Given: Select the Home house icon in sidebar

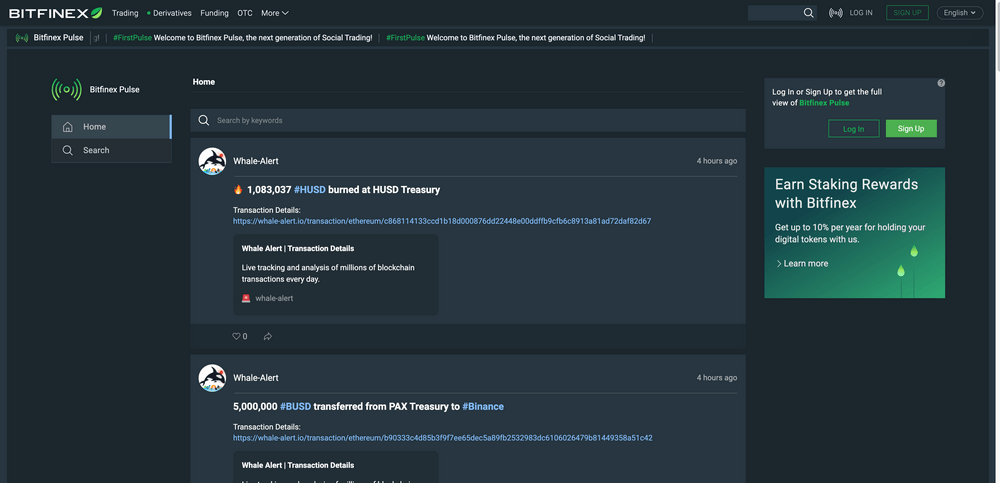Looking at the screenshot, I should 68,127.
